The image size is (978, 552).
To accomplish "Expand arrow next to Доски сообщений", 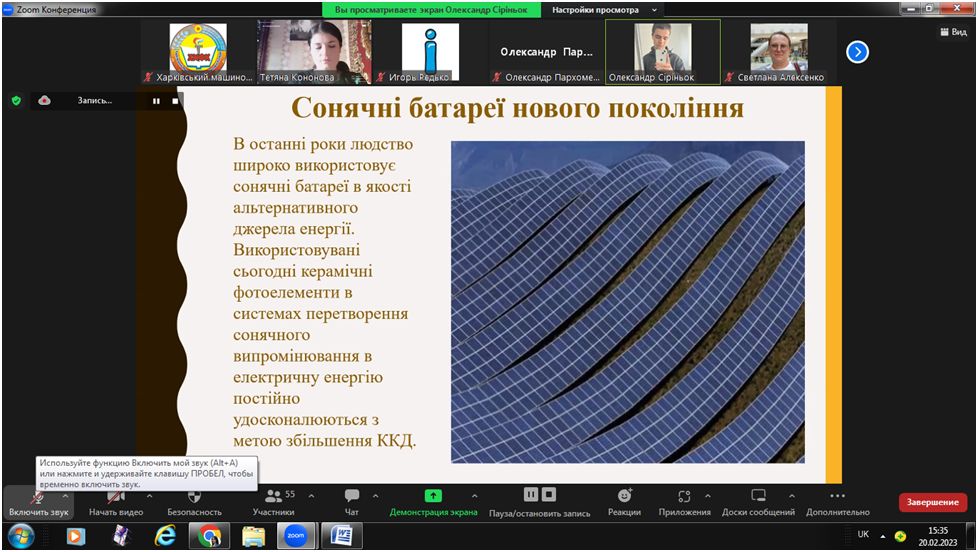I will [792, 496].
